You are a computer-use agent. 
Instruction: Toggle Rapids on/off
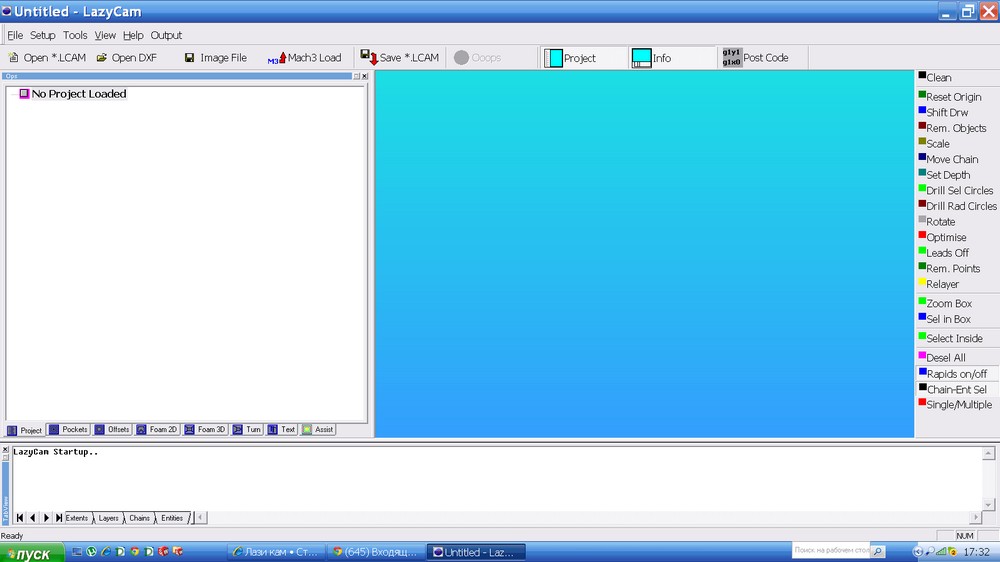(x=957, y=374)
